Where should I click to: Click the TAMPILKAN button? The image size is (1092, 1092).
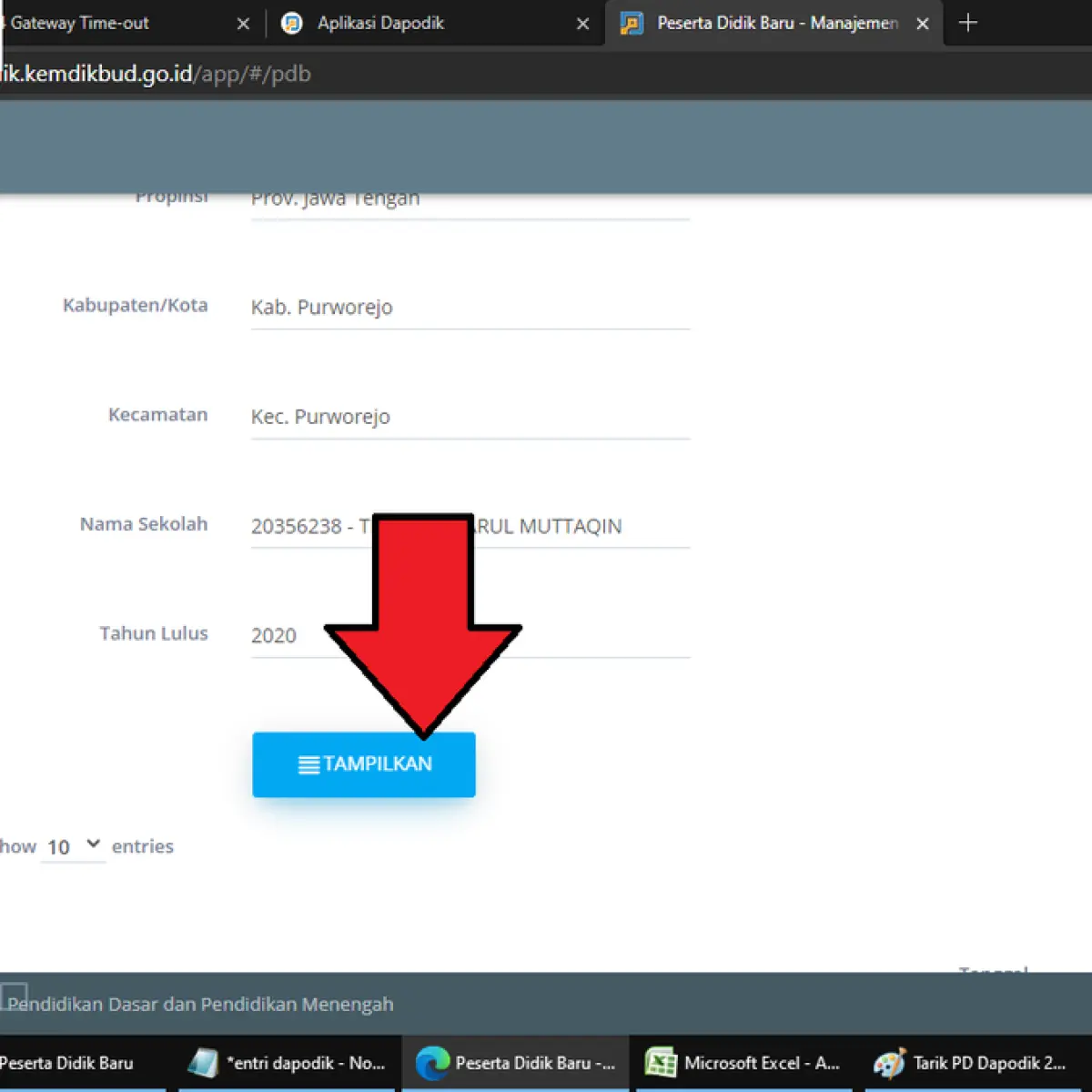363,764
